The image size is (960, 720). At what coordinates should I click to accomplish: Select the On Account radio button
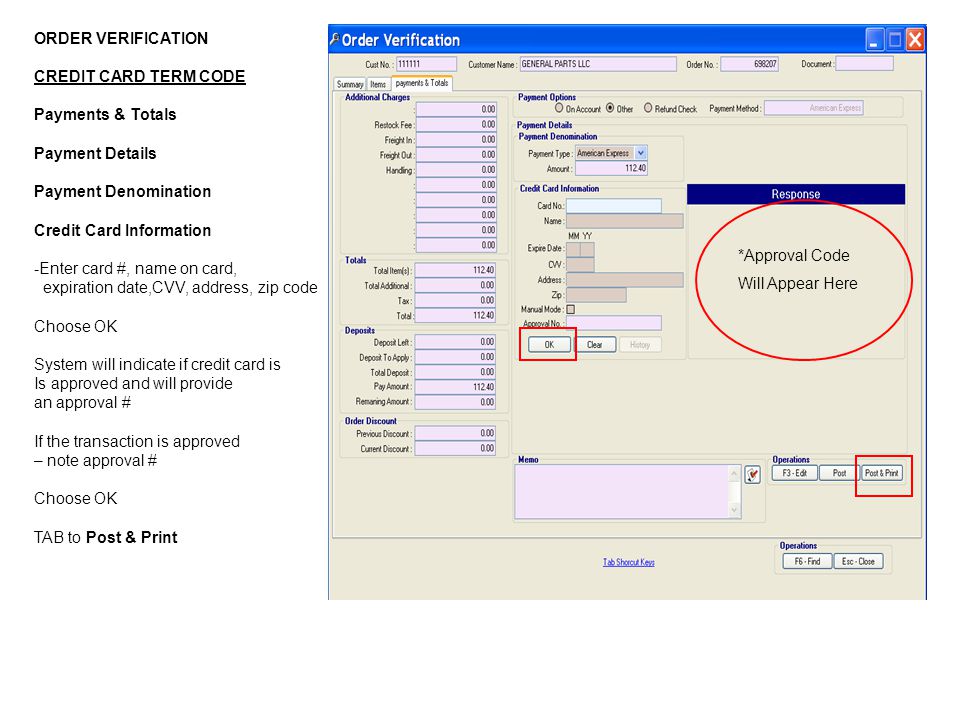(558, 108)
